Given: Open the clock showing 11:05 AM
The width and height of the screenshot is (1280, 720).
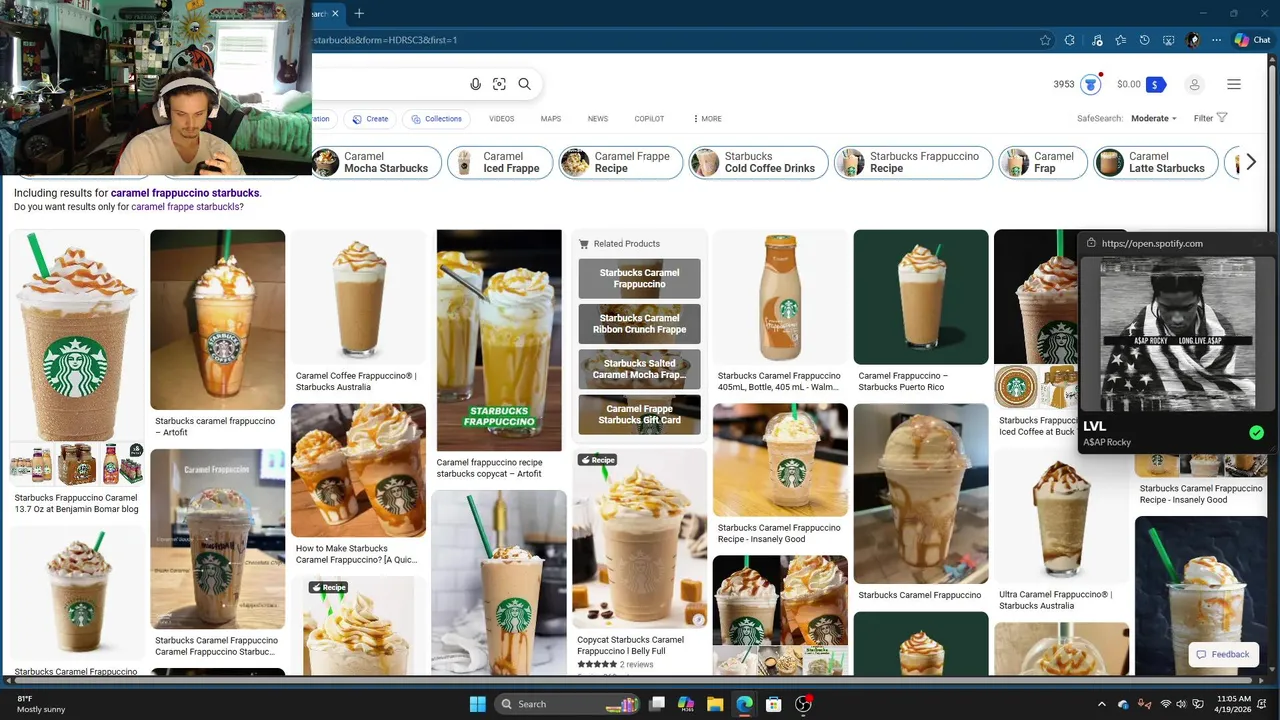Looking at the screenshot, I should (x=1234, y=704).
